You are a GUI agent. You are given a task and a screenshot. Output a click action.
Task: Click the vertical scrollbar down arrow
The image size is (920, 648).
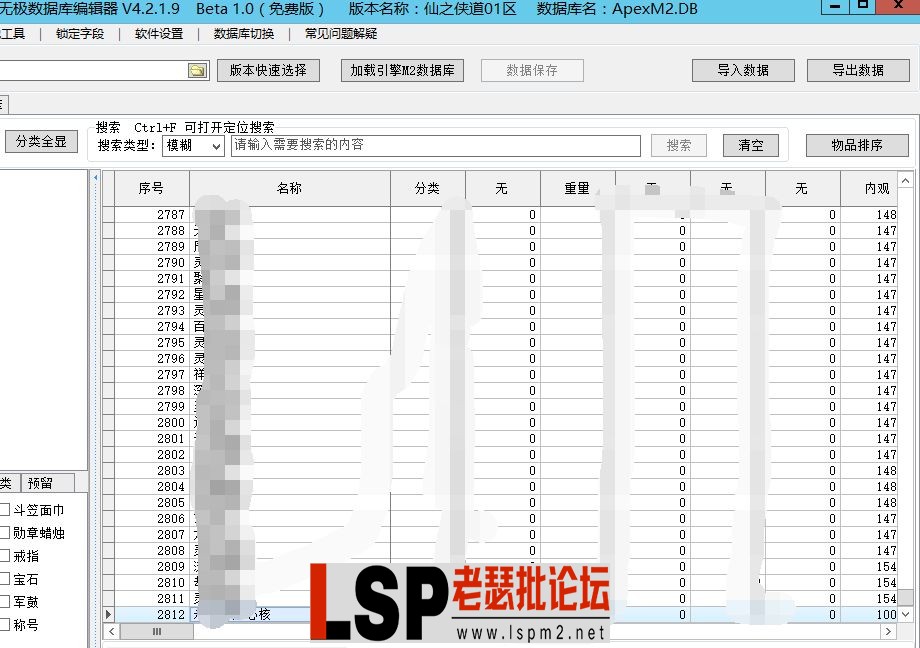[905, 614]
